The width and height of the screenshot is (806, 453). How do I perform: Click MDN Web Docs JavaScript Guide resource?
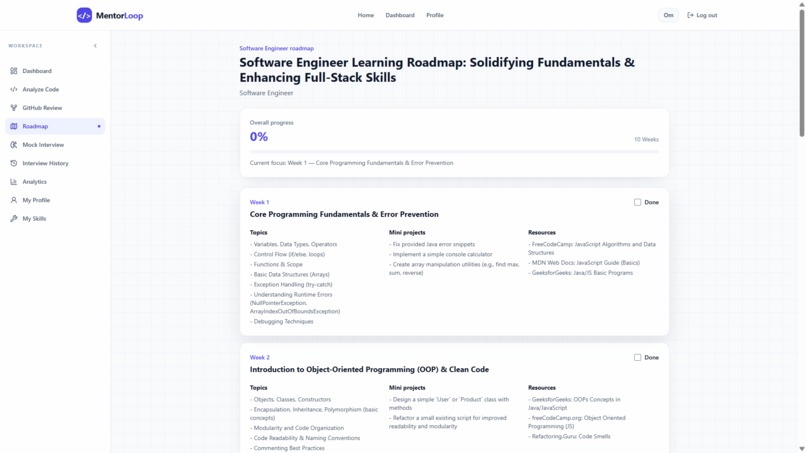pos(584,263)
